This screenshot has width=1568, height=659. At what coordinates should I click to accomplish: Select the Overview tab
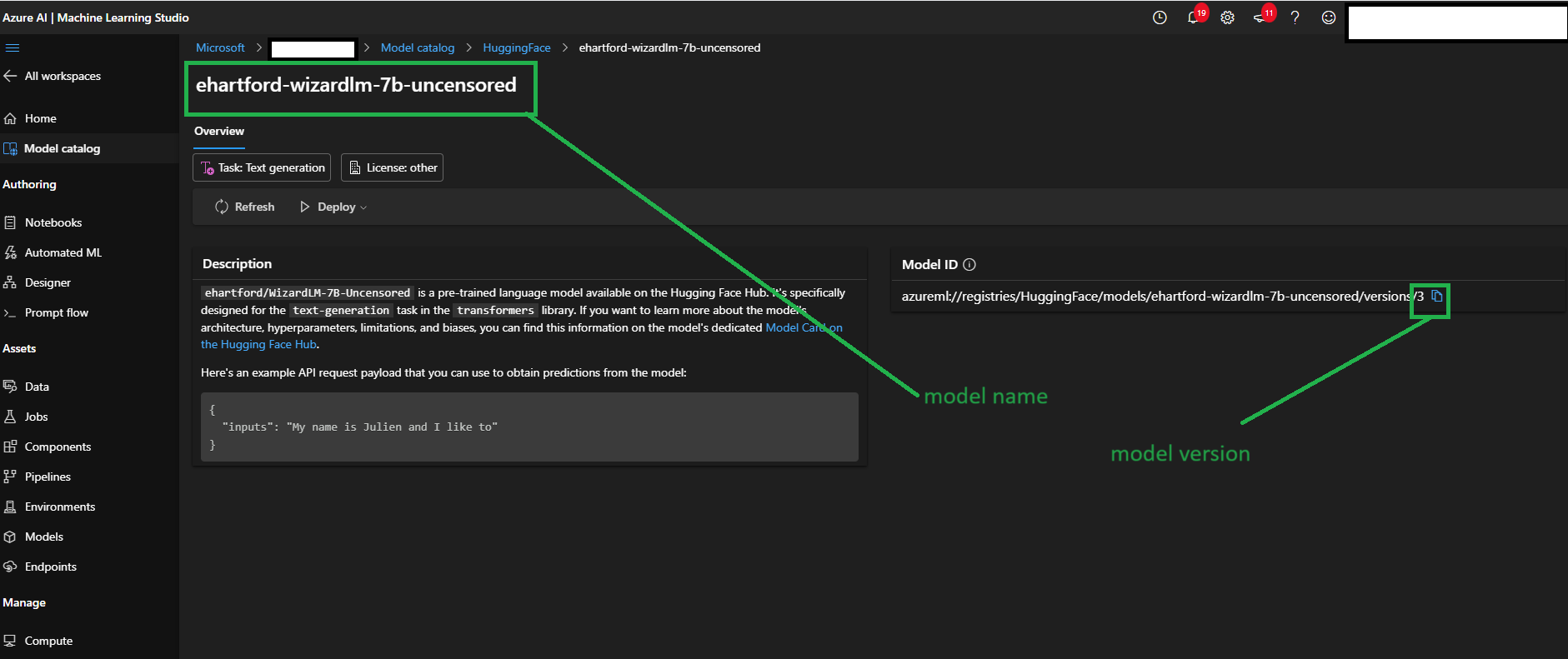pos(219,131)
